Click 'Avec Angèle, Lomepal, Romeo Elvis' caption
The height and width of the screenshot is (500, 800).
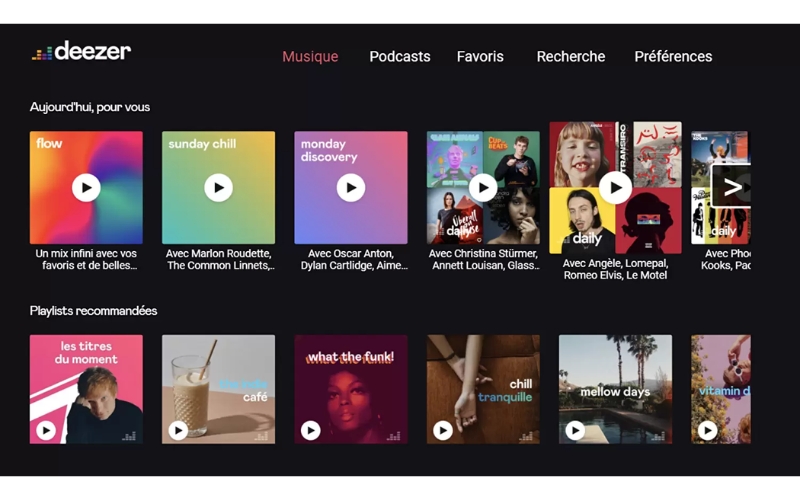click(x=615, y=269)
